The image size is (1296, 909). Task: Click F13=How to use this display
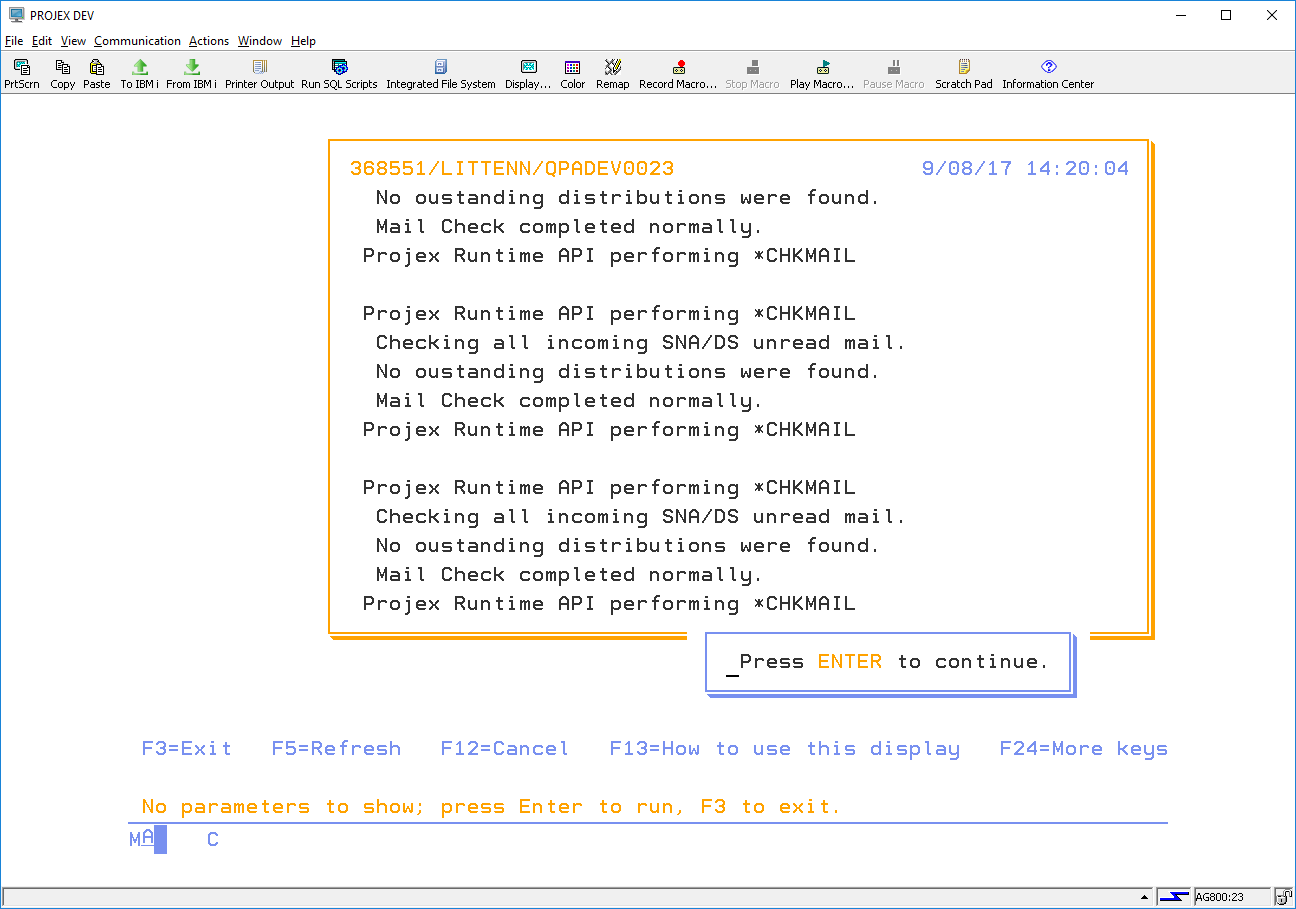click(x=785, y=749)
